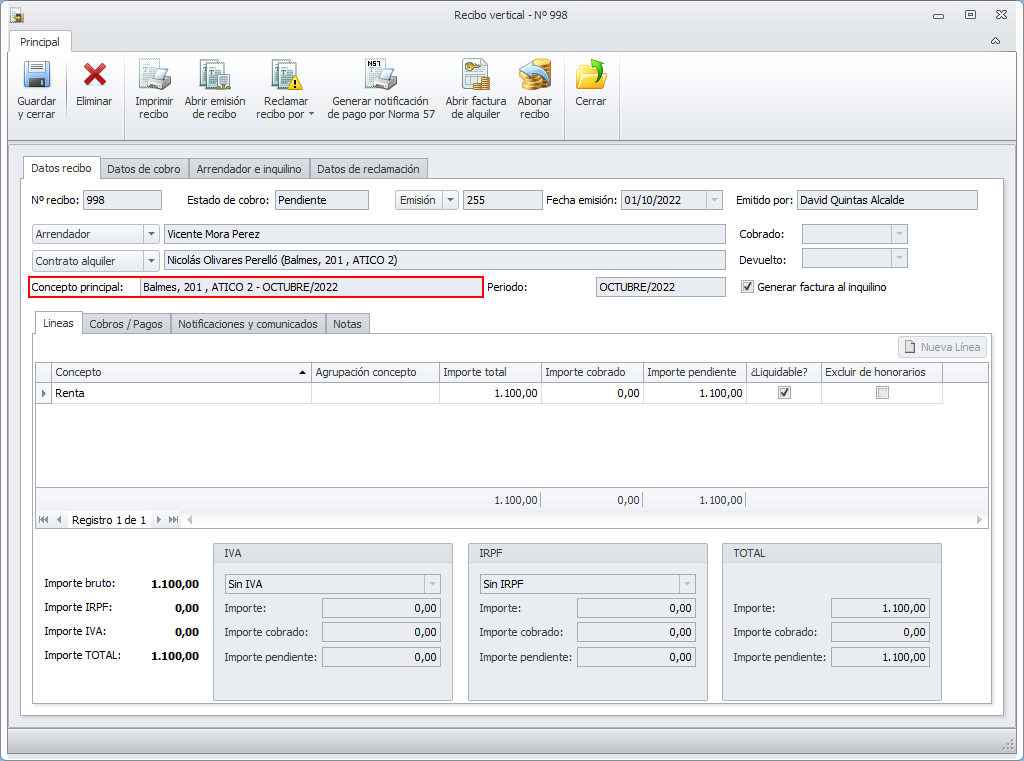Click the Emisión button

click(x=418, y=200)
